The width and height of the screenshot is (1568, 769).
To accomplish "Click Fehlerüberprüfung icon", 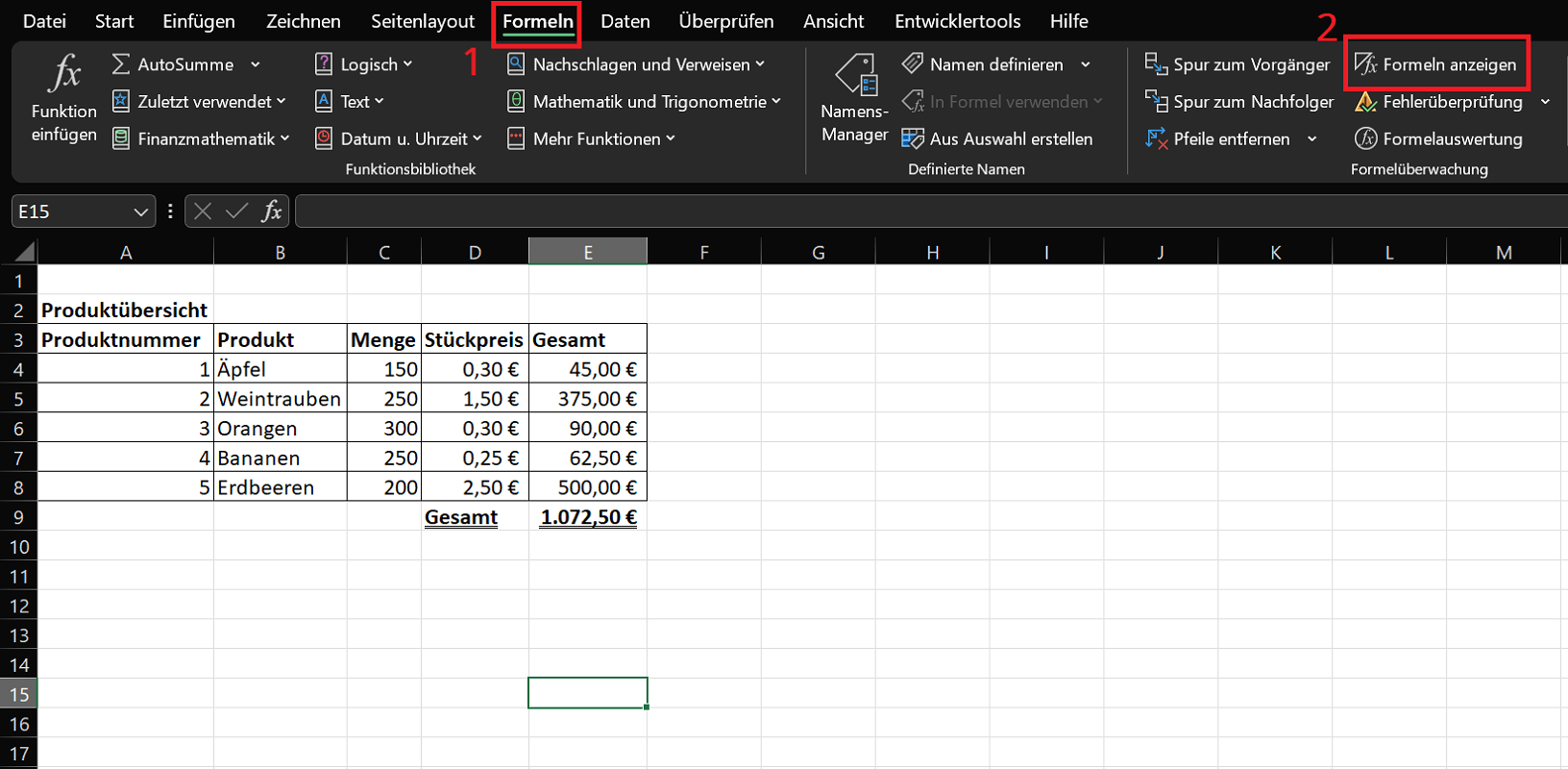I will (x=1365, y=101).
